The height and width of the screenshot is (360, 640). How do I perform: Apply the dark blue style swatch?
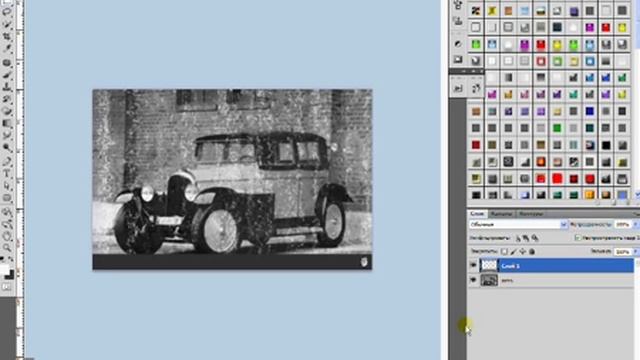[x=590, y=111]
